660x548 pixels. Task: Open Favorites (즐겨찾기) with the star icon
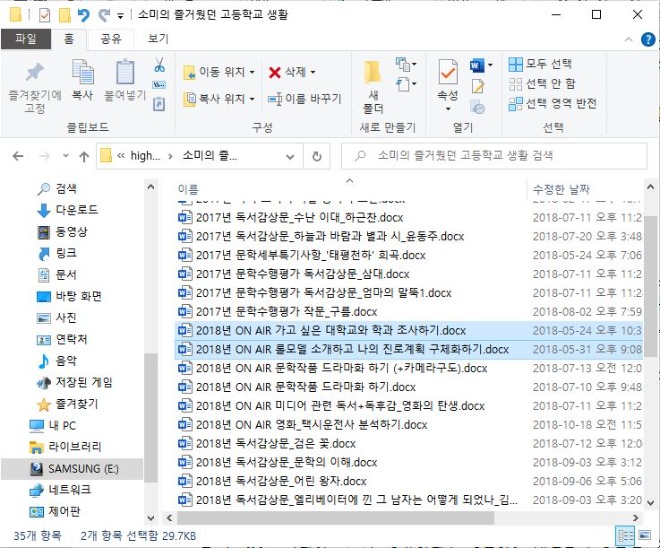(x=68, y=404)
